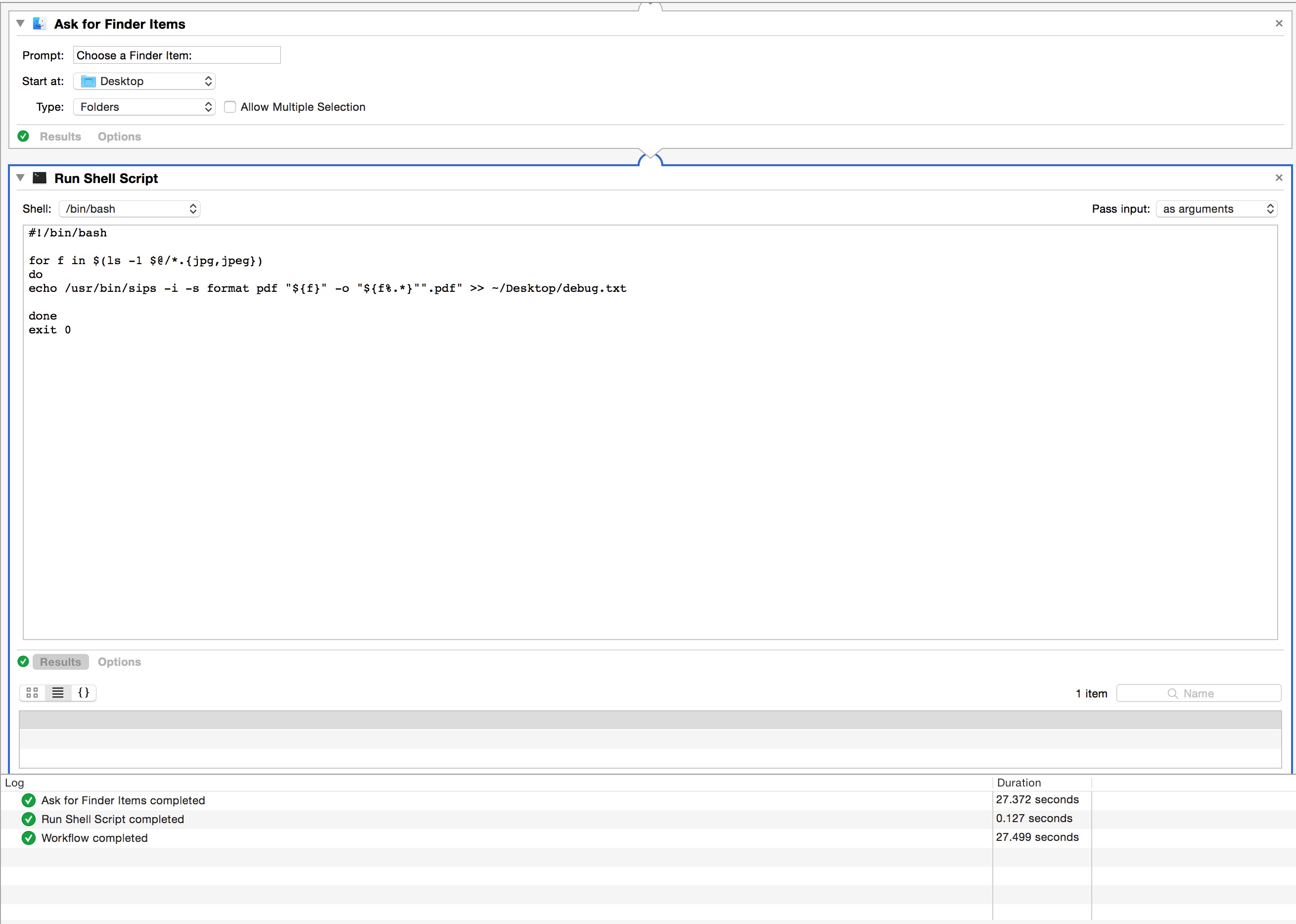1296x924 pixels.
Task: Click the Finder icon on Ask for Finder Items
Action: tap(39, 24)
